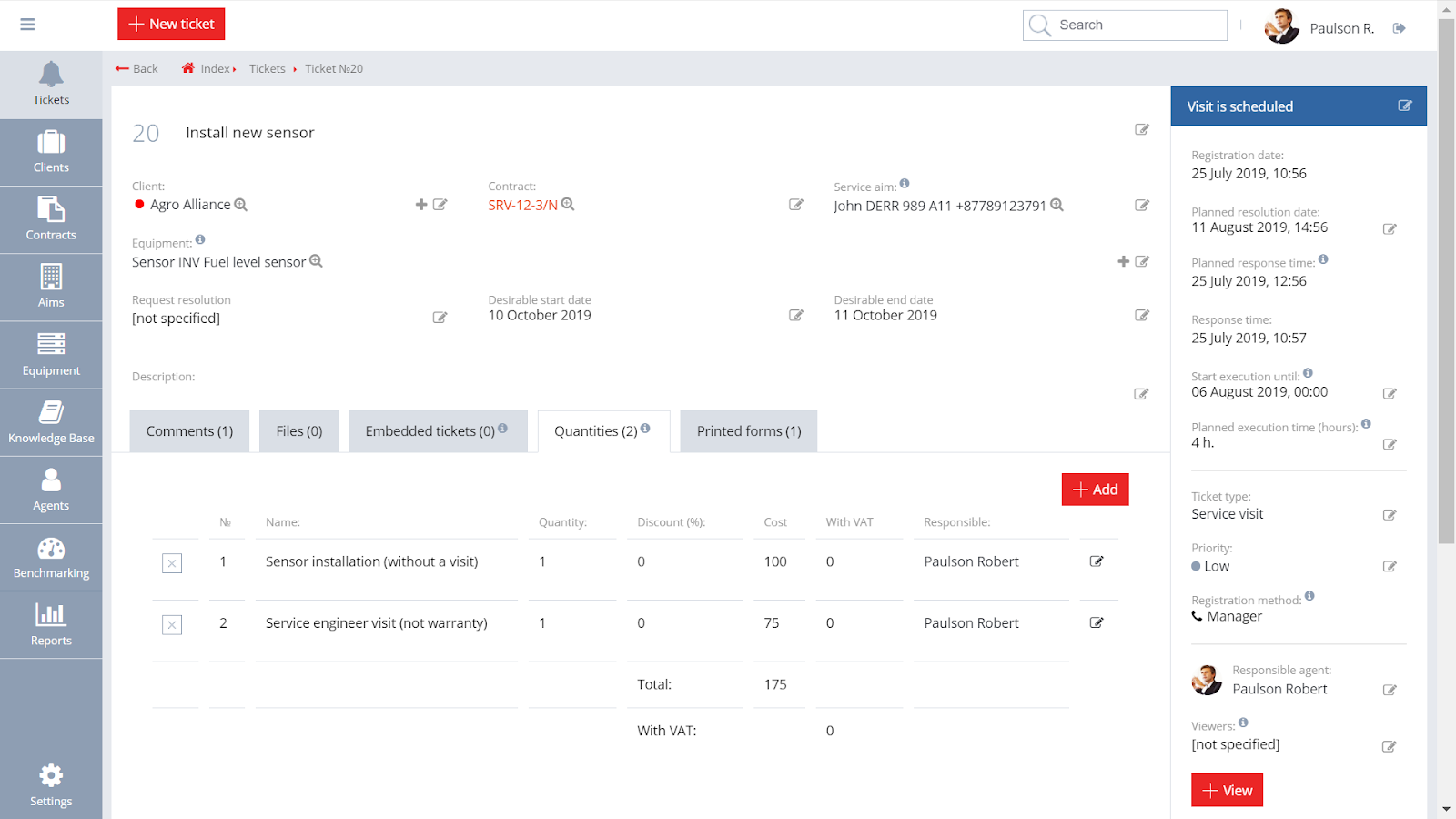Screen dimensions: 1456x819
Task: Remove the Sensor installation row
Action: [172, 563]
